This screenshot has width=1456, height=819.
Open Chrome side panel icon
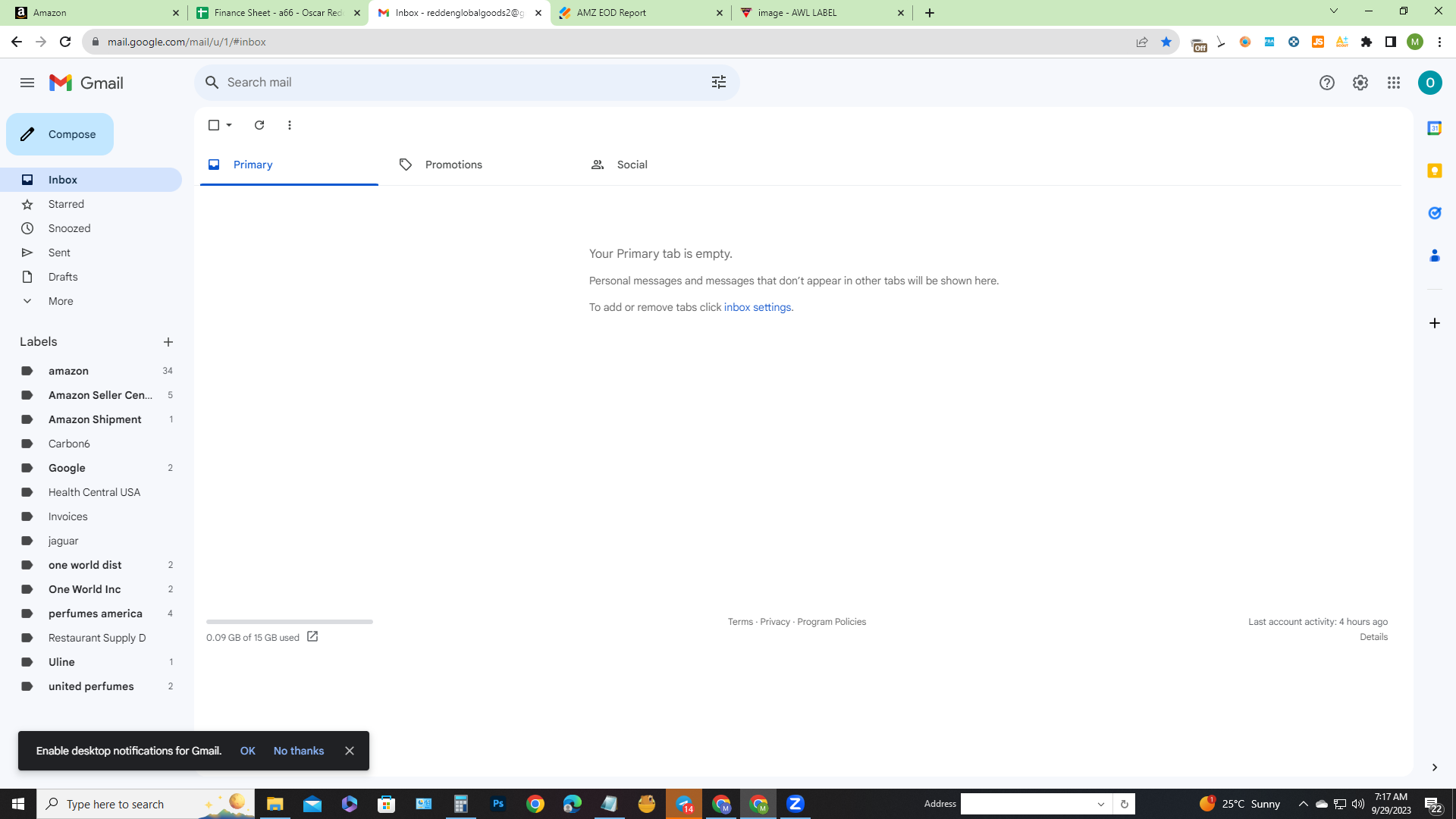click(1391, 42)
